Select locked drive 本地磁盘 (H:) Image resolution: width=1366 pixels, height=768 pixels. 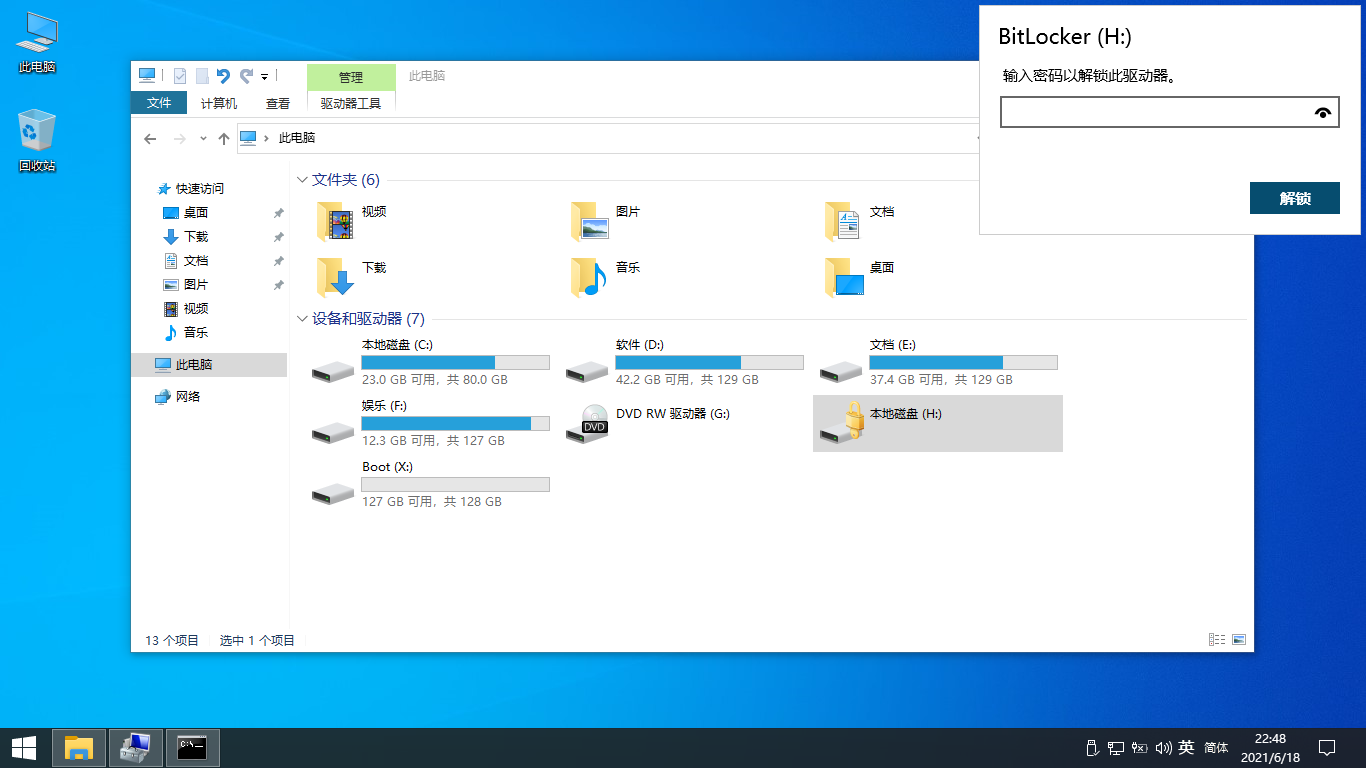(938, 423)
